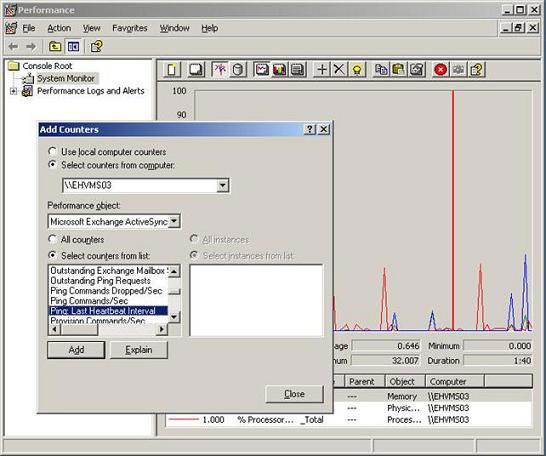Viewport: 546px width, 456px height.
Task: Click the counter list horizontal scroll thumb
Action: [79, 329]
